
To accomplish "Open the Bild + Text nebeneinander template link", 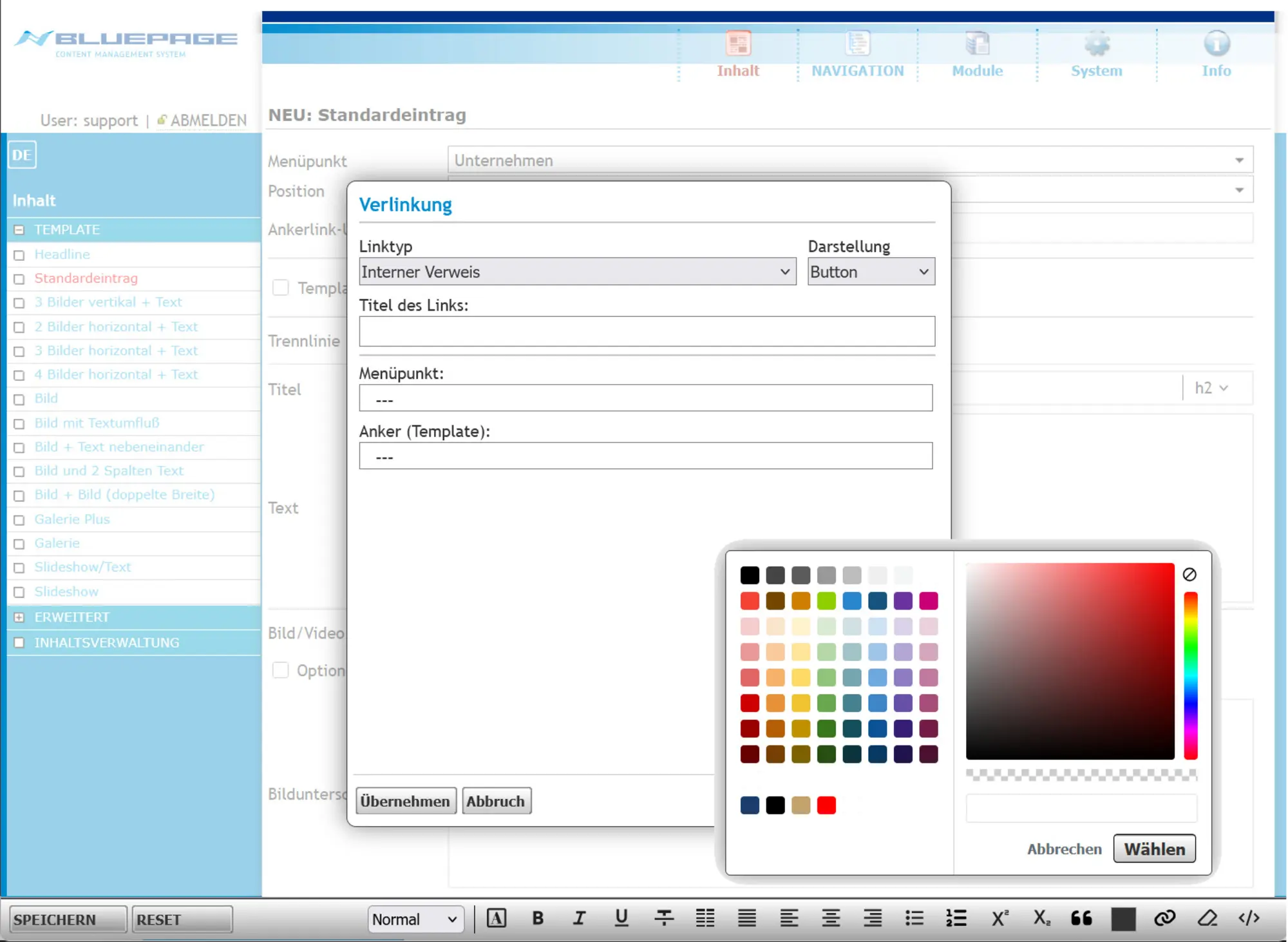I will pos(119,447).
